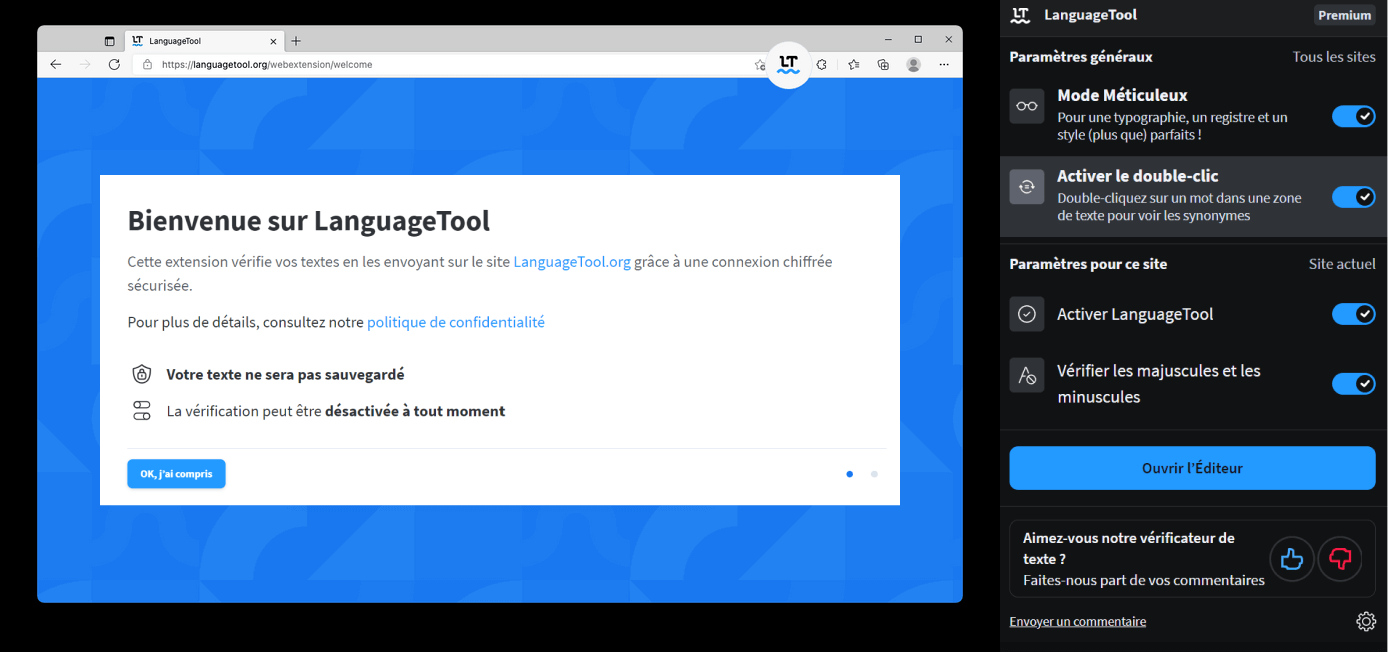1388x652 pixels.
Task: Select the LanguageTool browser tab
Action: tap(204, 41)
